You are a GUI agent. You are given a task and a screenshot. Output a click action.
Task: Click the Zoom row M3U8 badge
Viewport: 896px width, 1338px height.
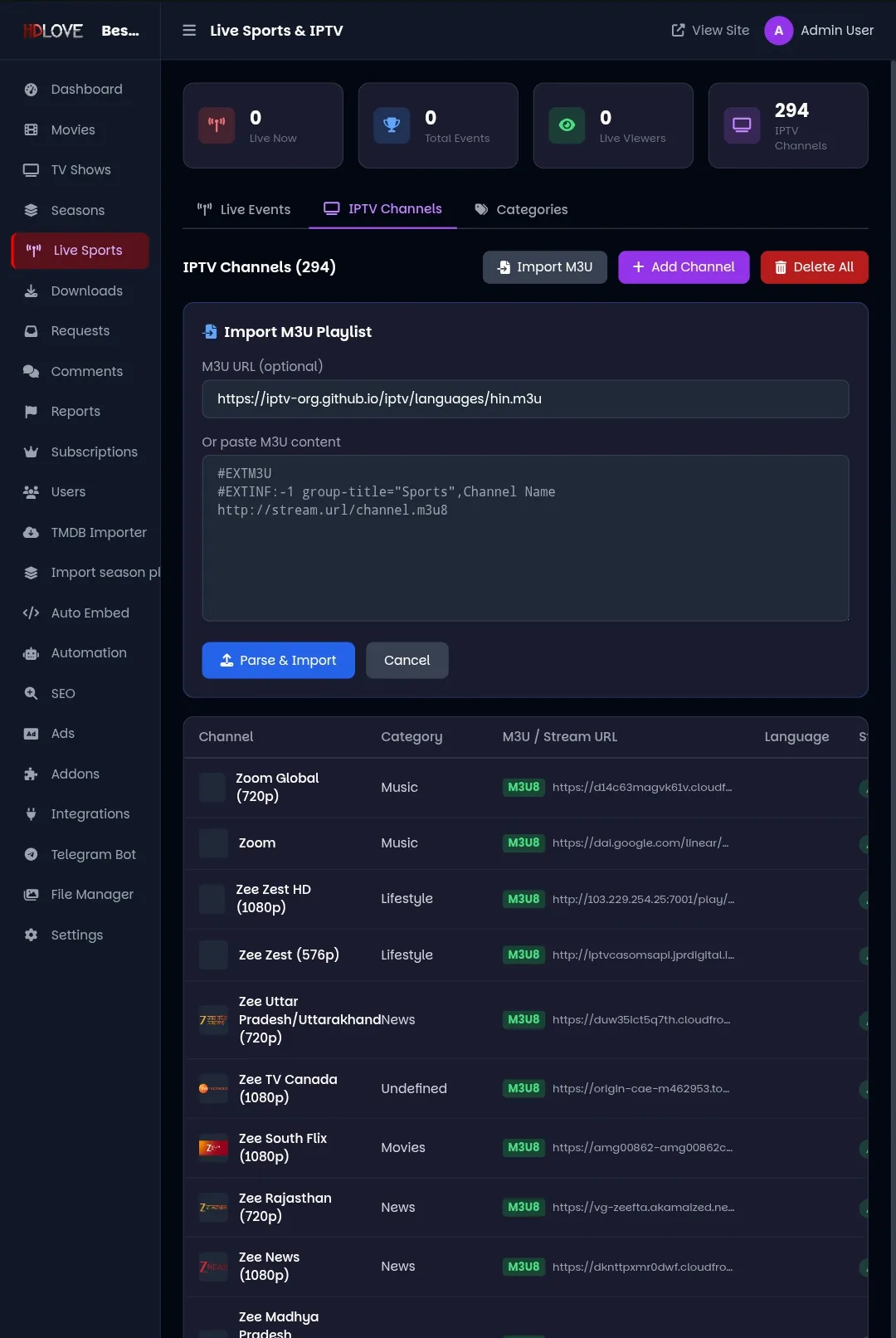523,843
